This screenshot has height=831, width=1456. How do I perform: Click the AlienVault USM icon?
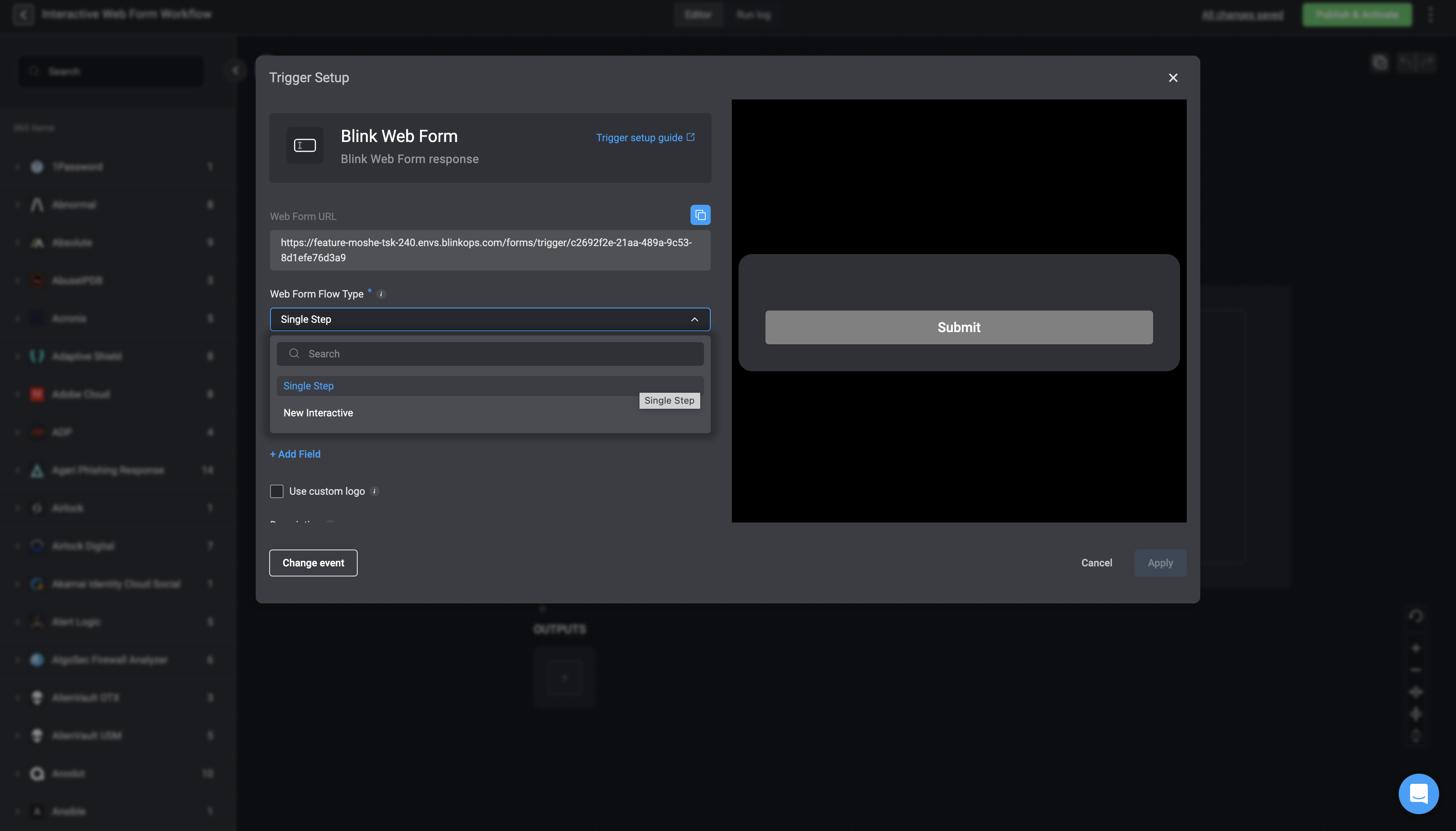[x=37, y=736]
